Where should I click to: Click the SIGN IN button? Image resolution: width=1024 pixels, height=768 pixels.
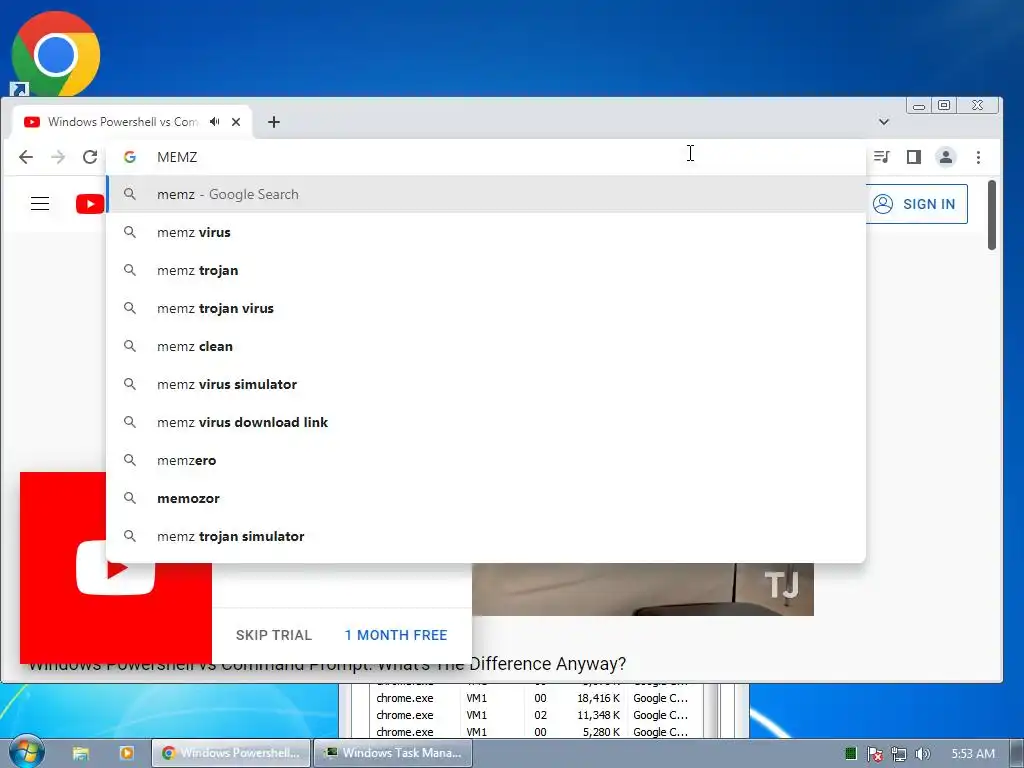coord(917,204)
